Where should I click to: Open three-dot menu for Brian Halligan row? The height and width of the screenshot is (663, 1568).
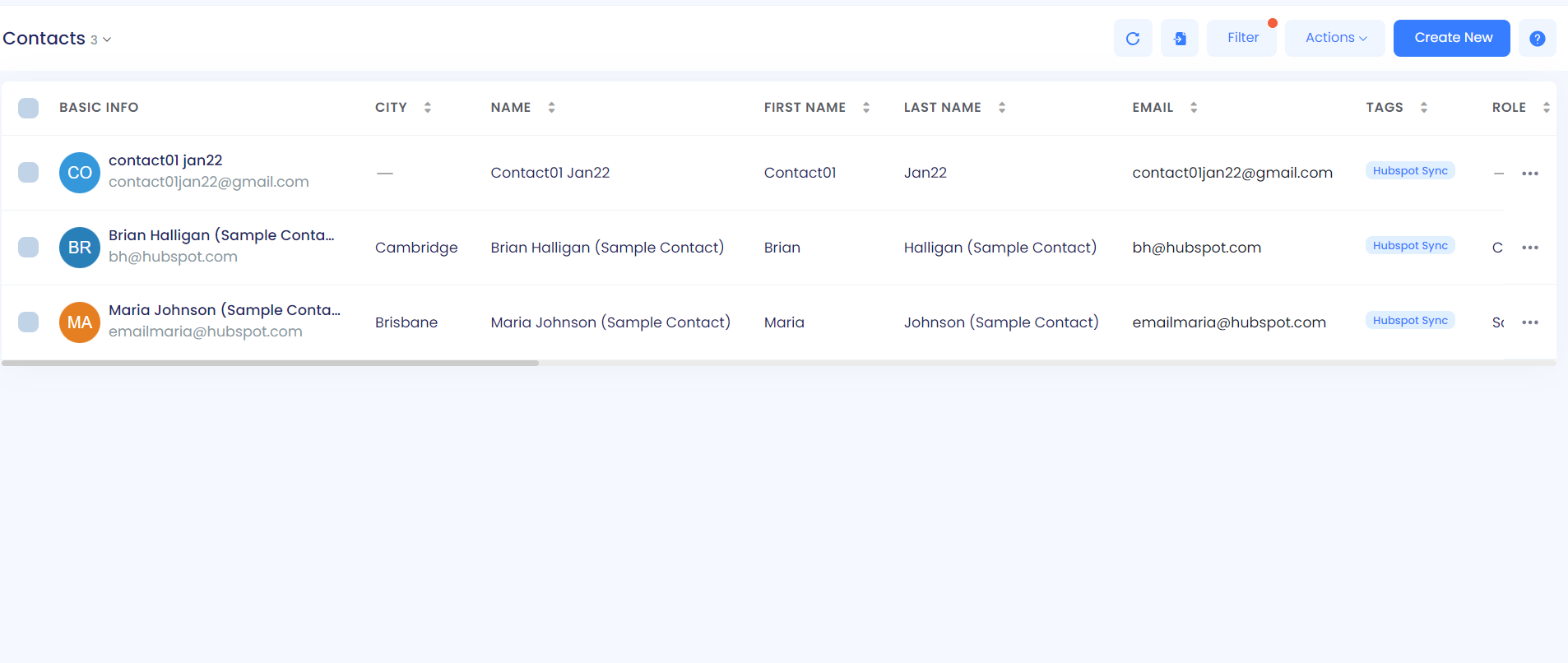pyautogui.click(x=1529, y=248)
